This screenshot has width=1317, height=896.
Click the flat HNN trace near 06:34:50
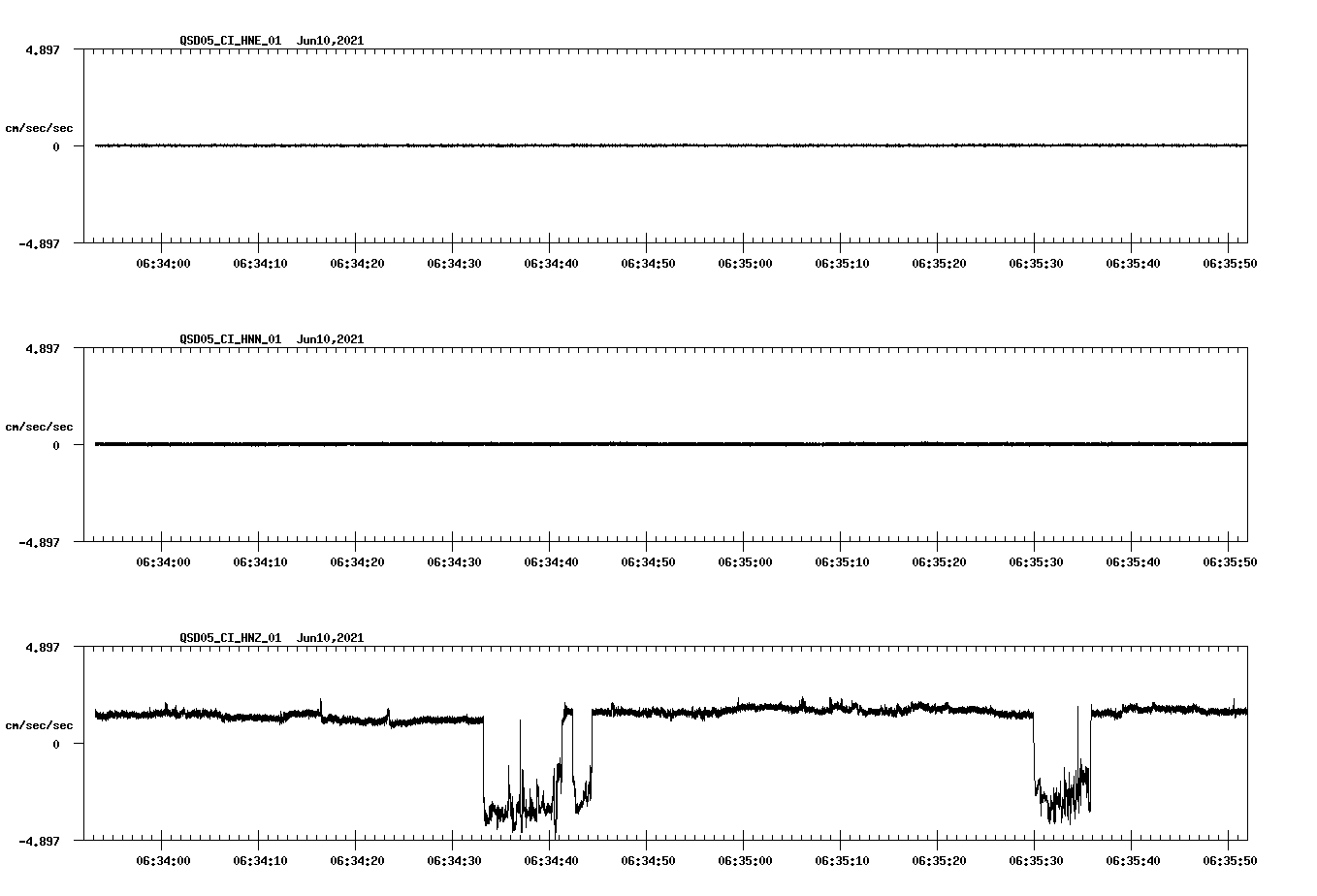(x=648, y=444)
